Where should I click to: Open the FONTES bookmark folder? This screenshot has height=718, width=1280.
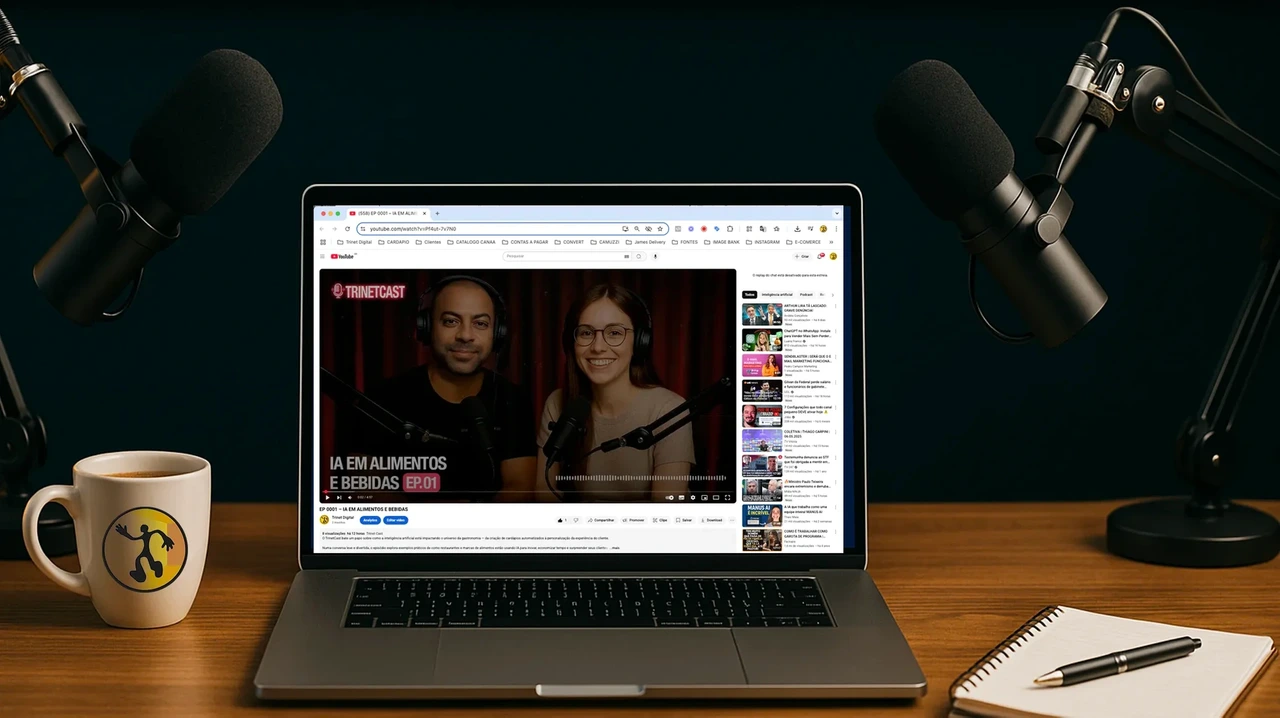(685, 242)
